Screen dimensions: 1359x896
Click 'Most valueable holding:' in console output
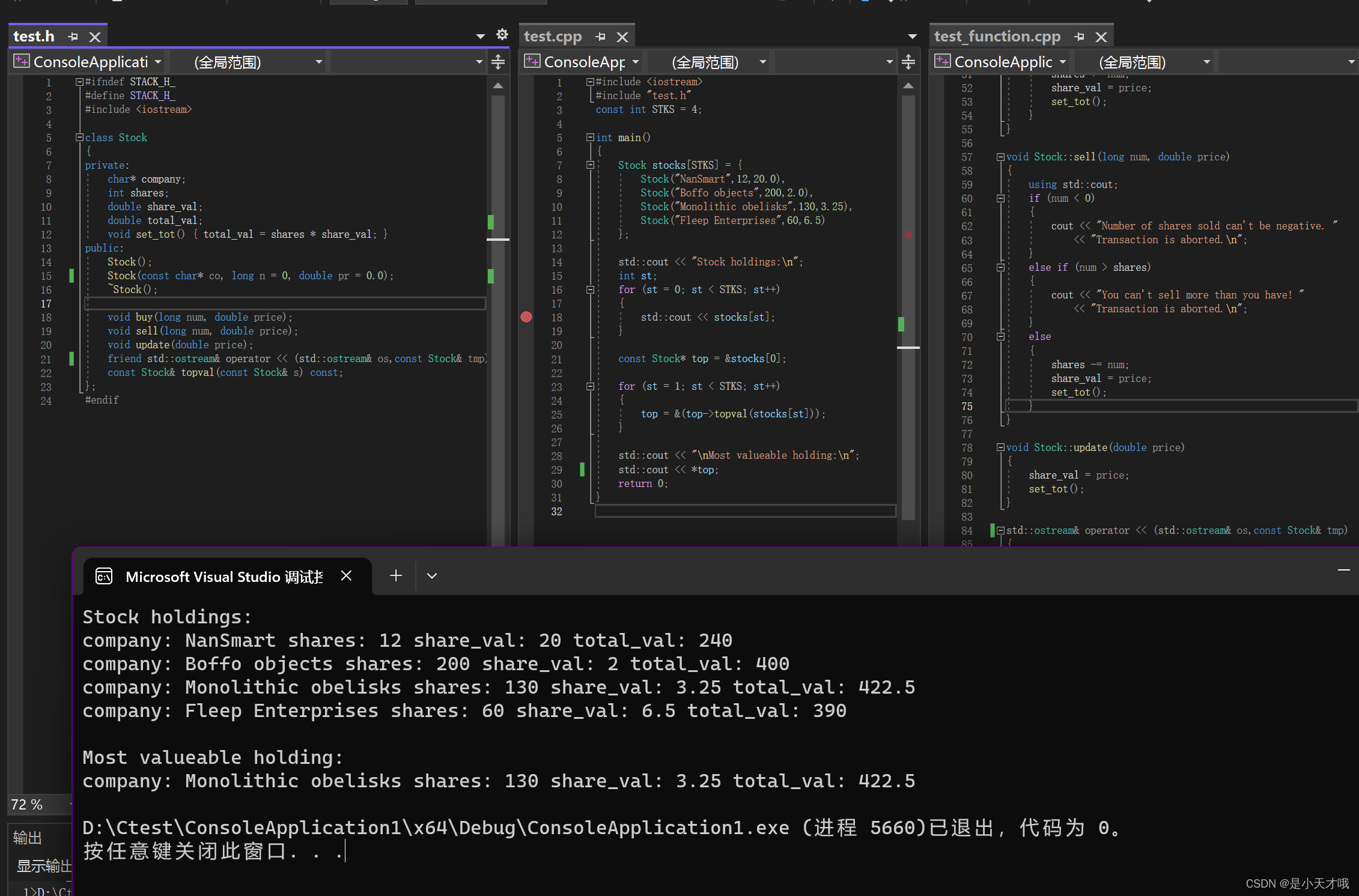[213, 757]
